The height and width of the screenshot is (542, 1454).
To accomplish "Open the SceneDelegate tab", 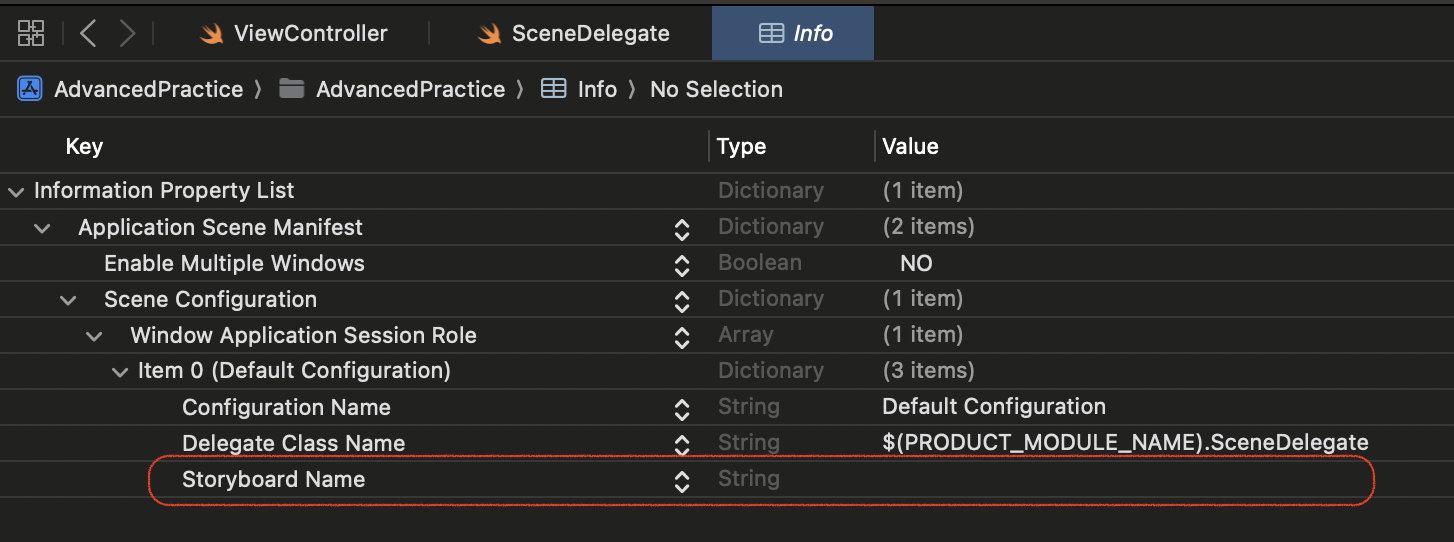I will point(590,33).
